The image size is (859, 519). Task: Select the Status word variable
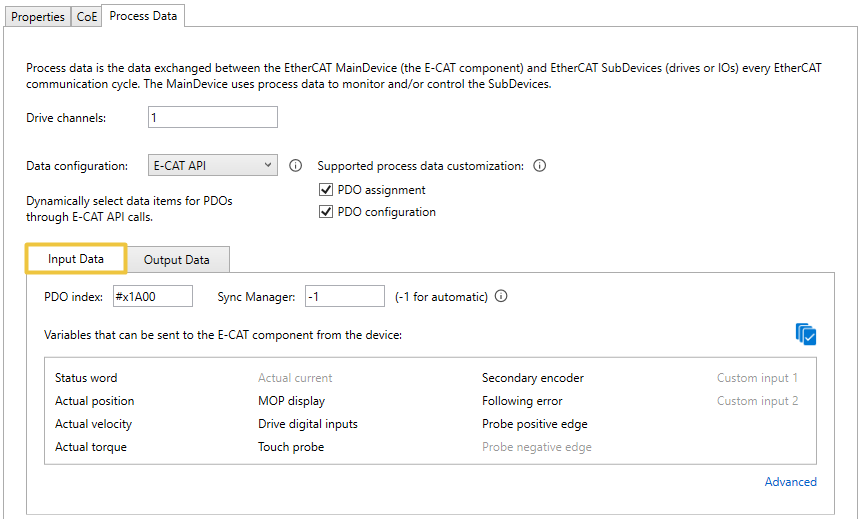coord(86,378)
